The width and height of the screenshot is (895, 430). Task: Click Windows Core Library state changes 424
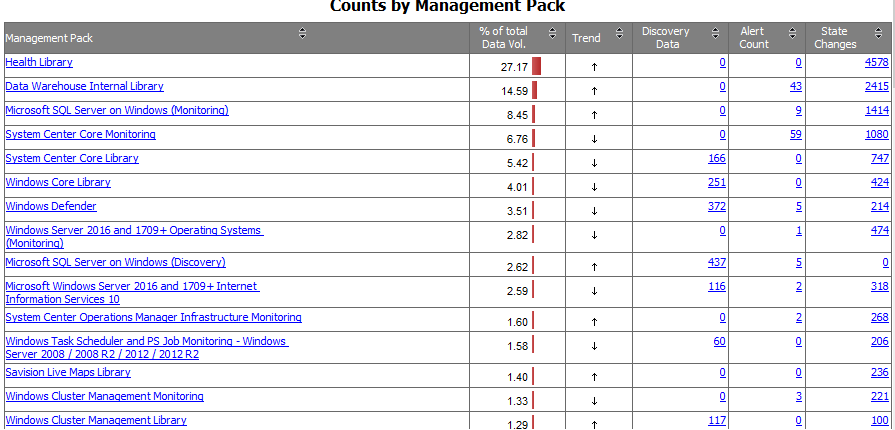point(880,182)
